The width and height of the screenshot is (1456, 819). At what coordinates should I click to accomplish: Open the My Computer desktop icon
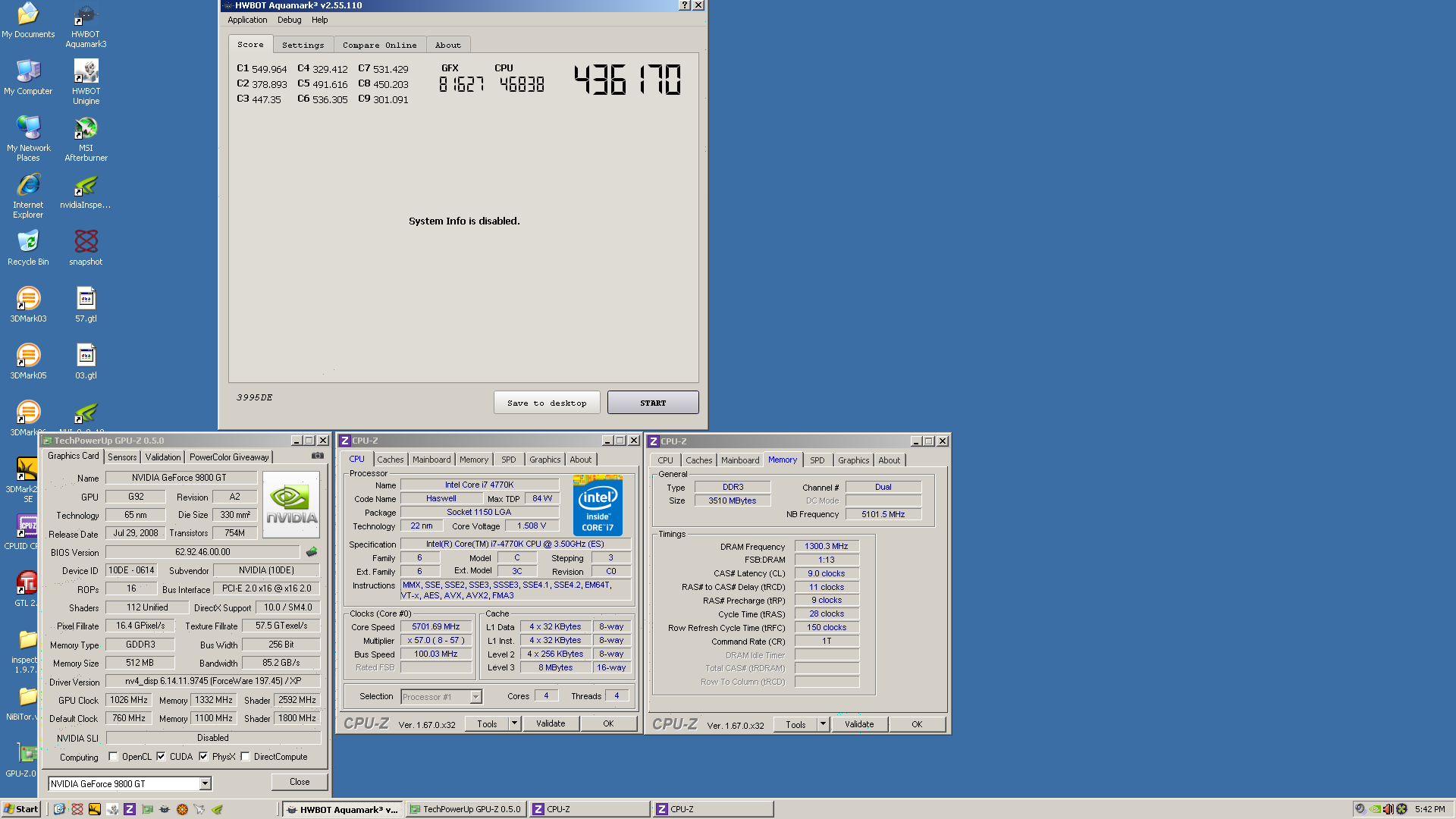coord(28,77)
